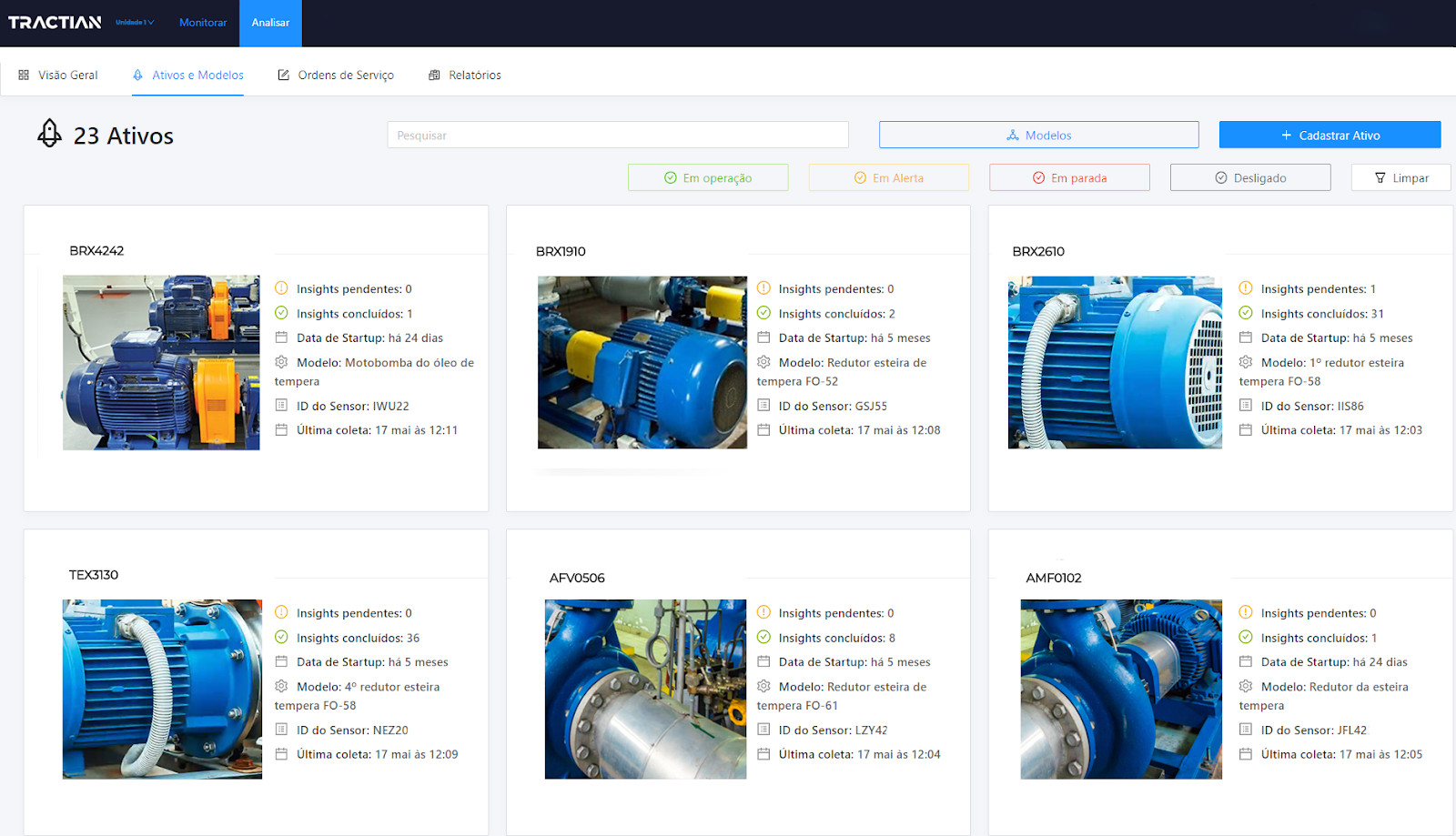The image size is (1456, 836).
Task: Click the Pesquisar search field
Action: coord(618,135)
